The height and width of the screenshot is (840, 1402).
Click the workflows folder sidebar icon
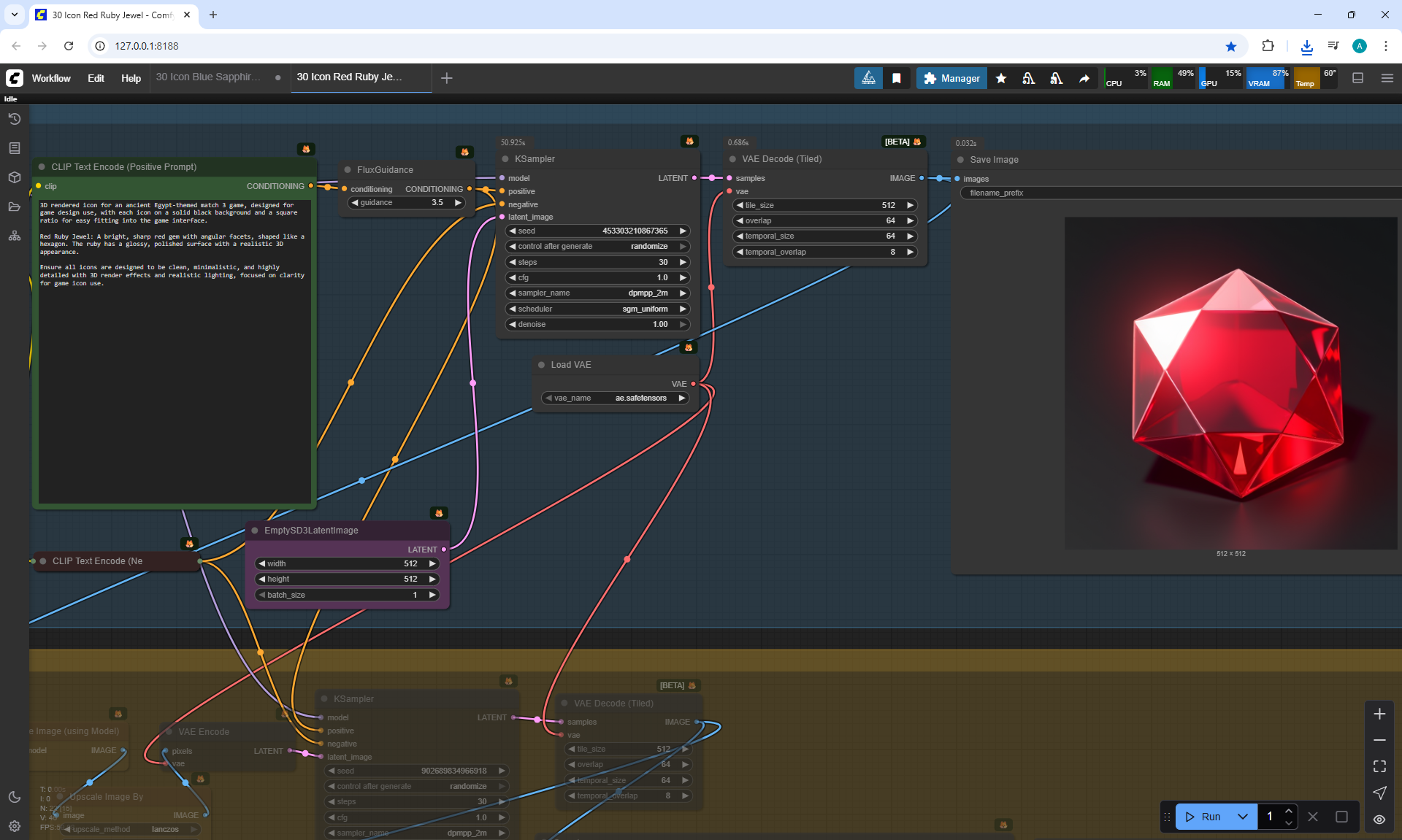(x=14, y=207)
